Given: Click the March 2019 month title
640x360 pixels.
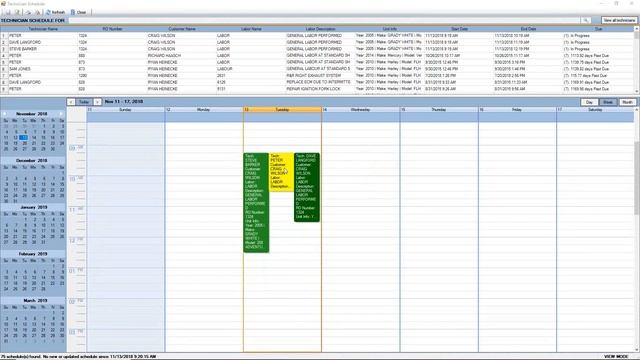Looking at the screenshot, I should click(35, 300).
